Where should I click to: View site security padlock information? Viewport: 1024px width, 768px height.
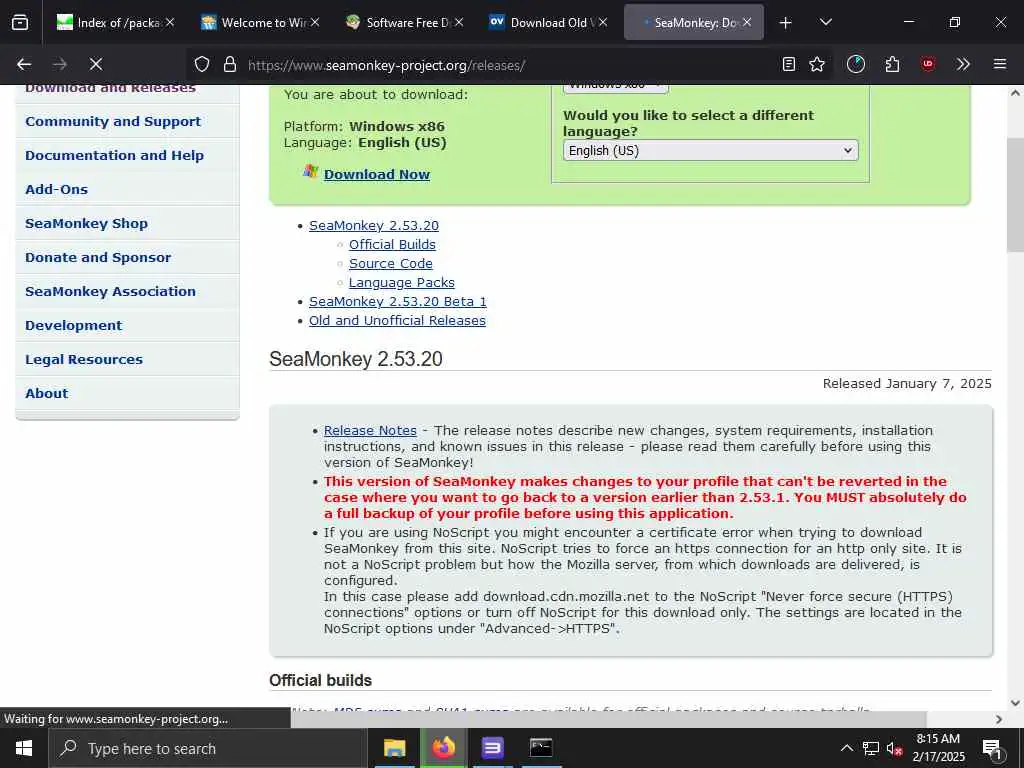pyautogui.click(x=229, y=64)
